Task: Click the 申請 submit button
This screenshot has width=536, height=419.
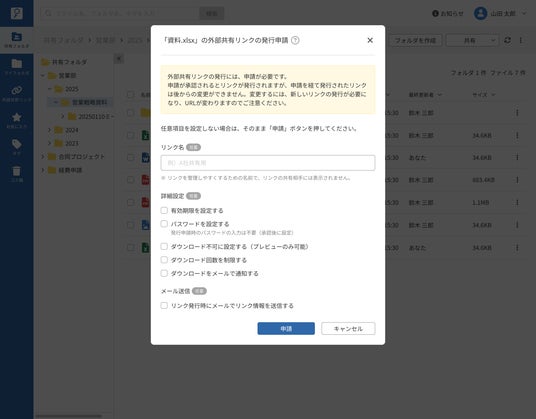Action: pos(286,328)
